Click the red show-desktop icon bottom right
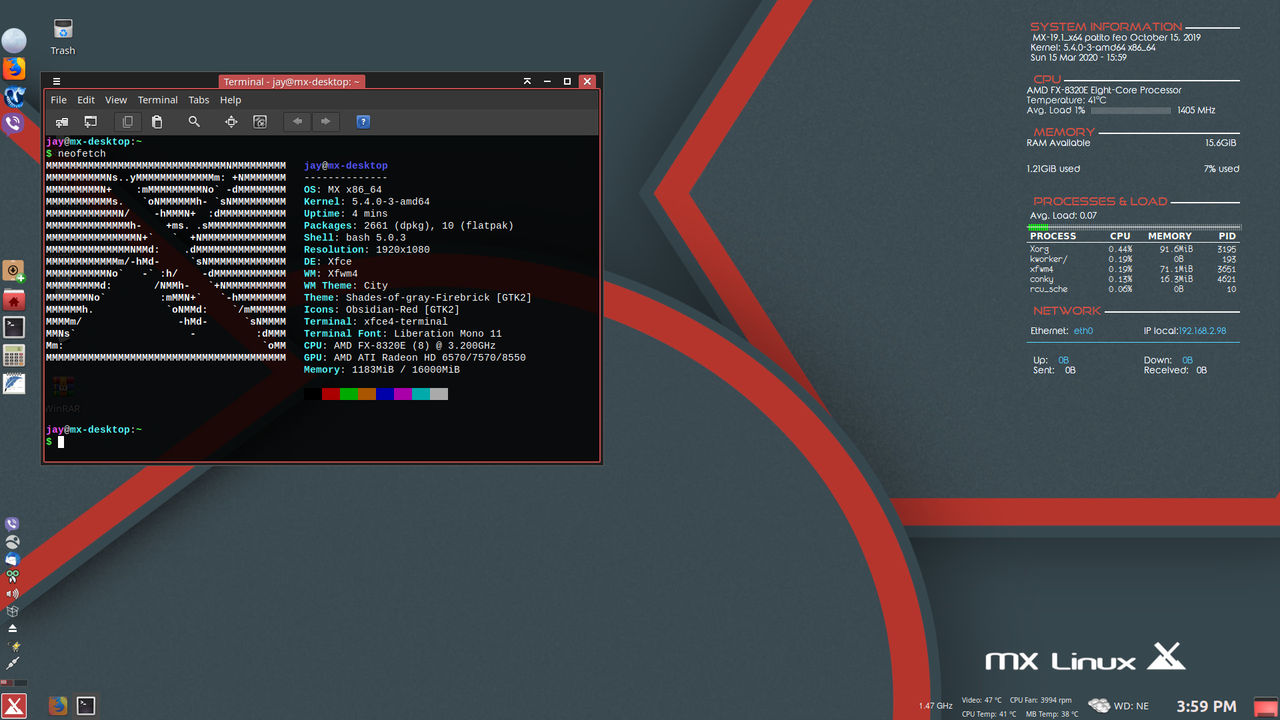The image size is (1280, 720). click(x=1265, y=707)
